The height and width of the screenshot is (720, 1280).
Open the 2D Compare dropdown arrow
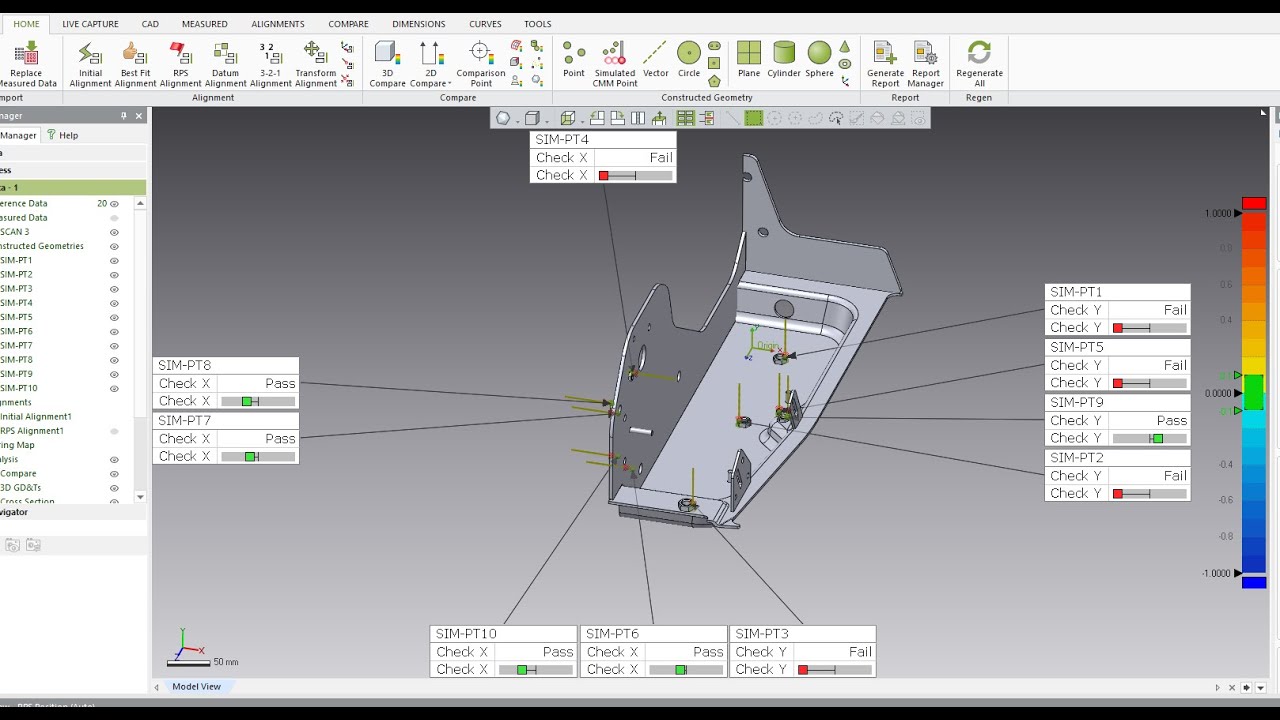click(x=450, y=84)
